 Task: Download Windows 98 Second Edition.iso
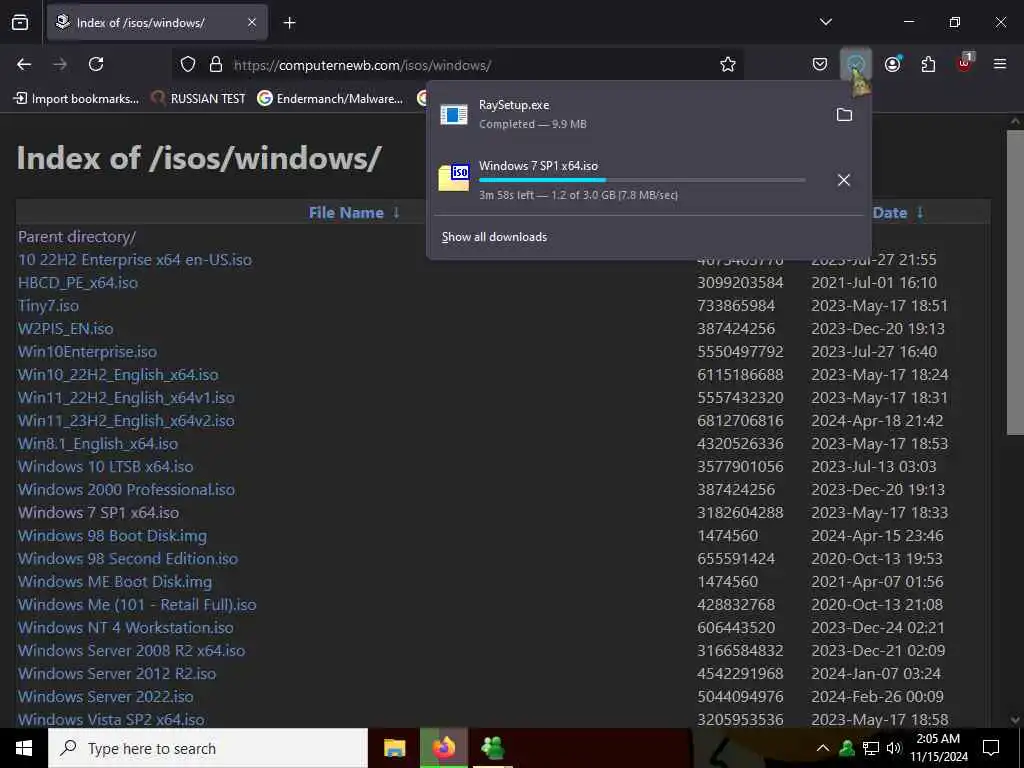128,558
